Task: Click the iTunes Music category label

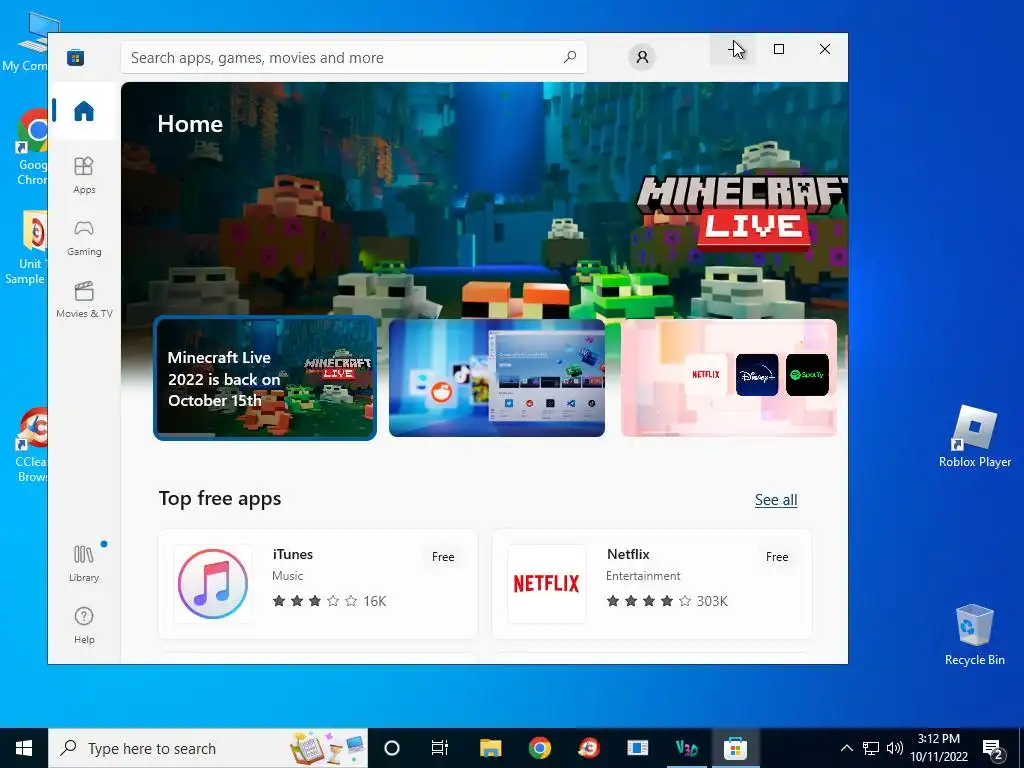Action: (x=287, y=576)
